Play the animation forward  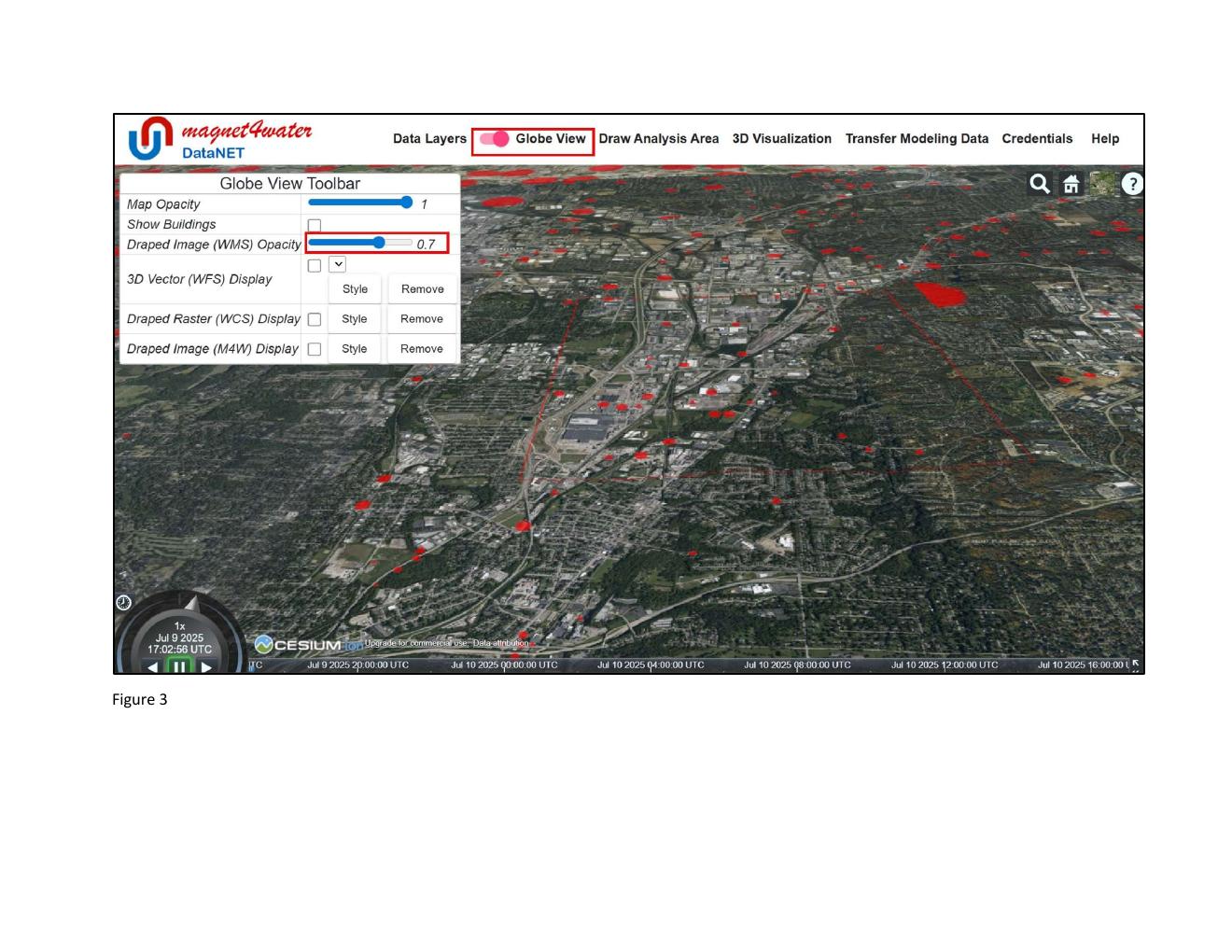(x=206, y=666)
